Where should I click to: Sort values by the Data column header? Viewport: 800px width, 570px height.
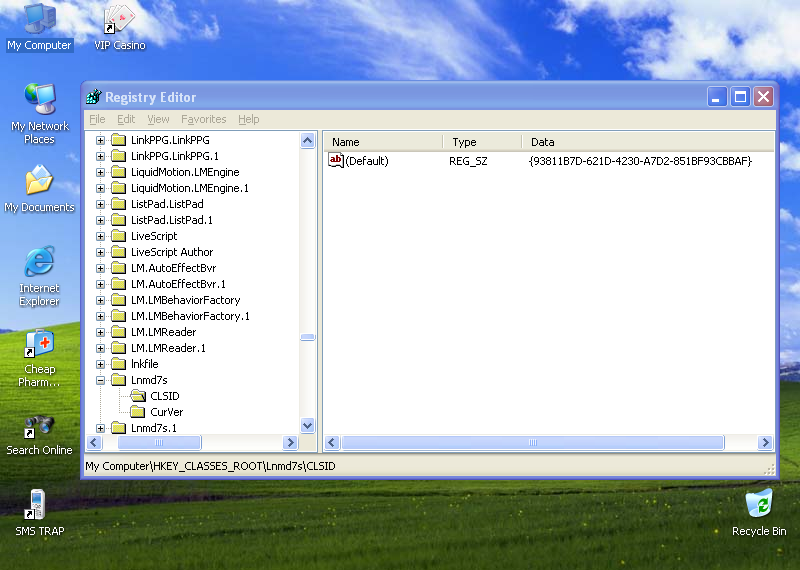tap(647, 142)
